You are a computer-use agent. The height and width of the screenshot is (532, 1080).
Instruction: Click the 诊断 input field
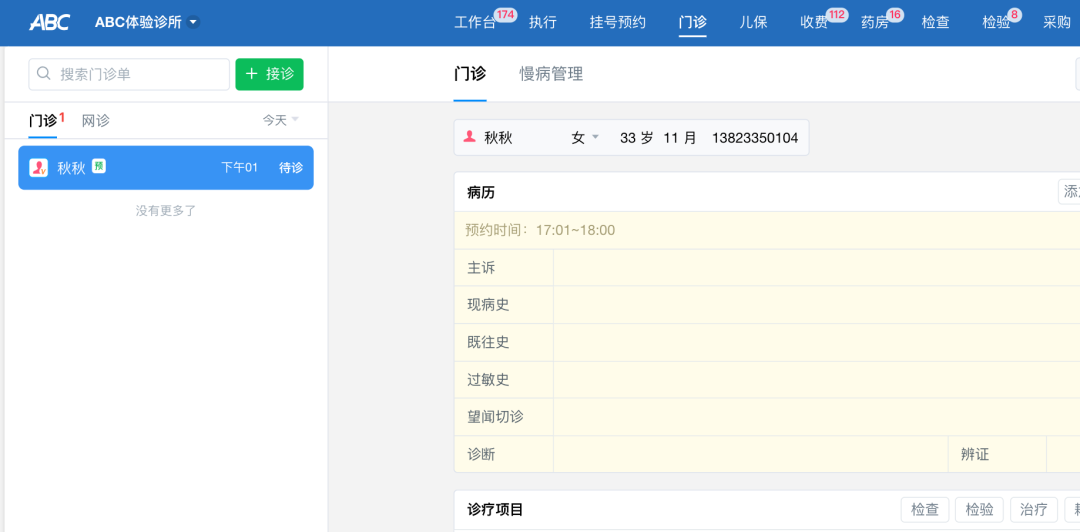[x=751, y=454]
